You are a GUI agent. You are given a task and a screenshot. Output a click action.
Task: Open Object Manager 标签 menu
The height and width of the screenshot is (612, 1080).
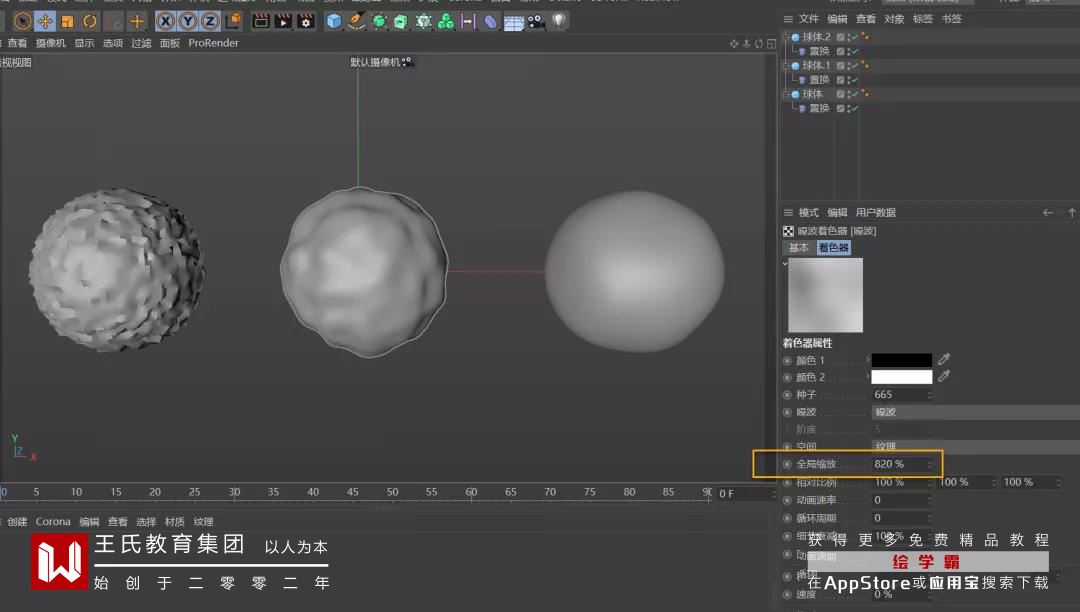point(922,19)
